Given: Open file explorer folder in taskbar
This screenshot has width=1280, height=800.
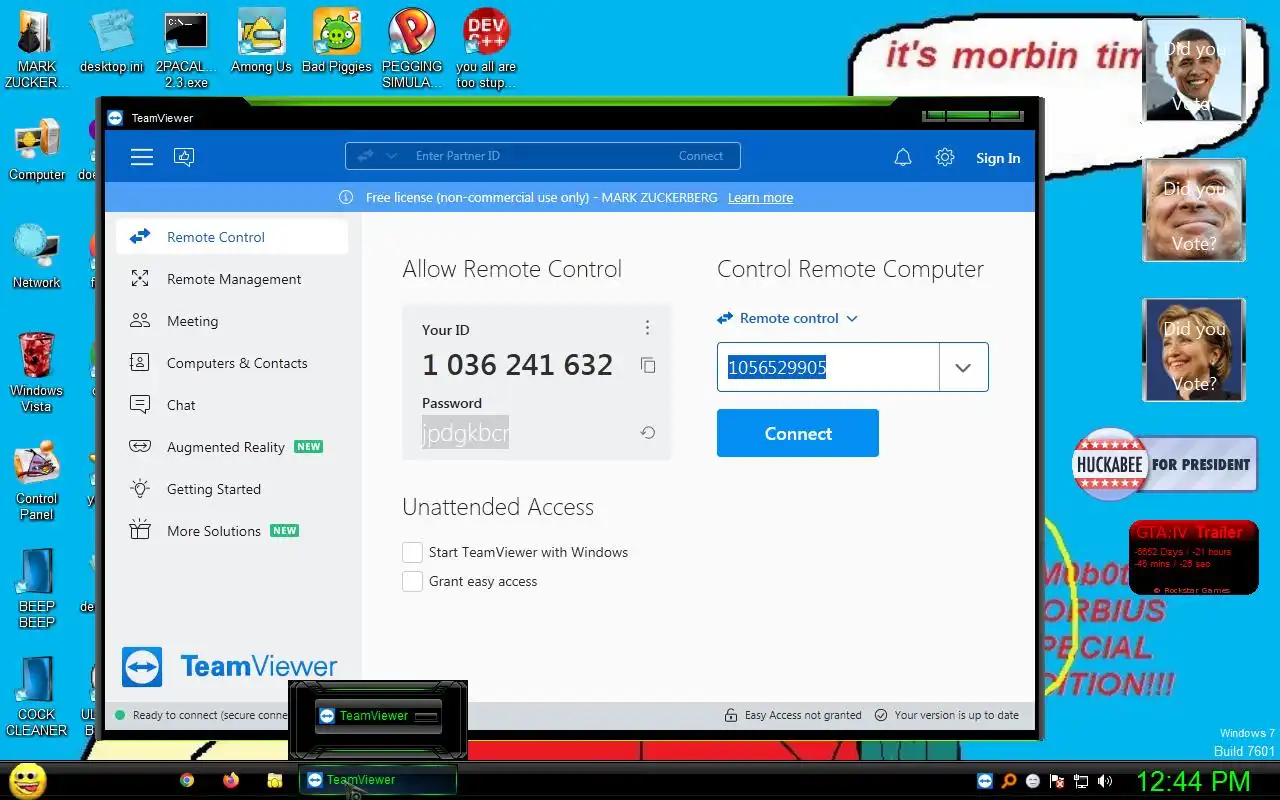Looking at the screenshot, I should tap(275, 780).
